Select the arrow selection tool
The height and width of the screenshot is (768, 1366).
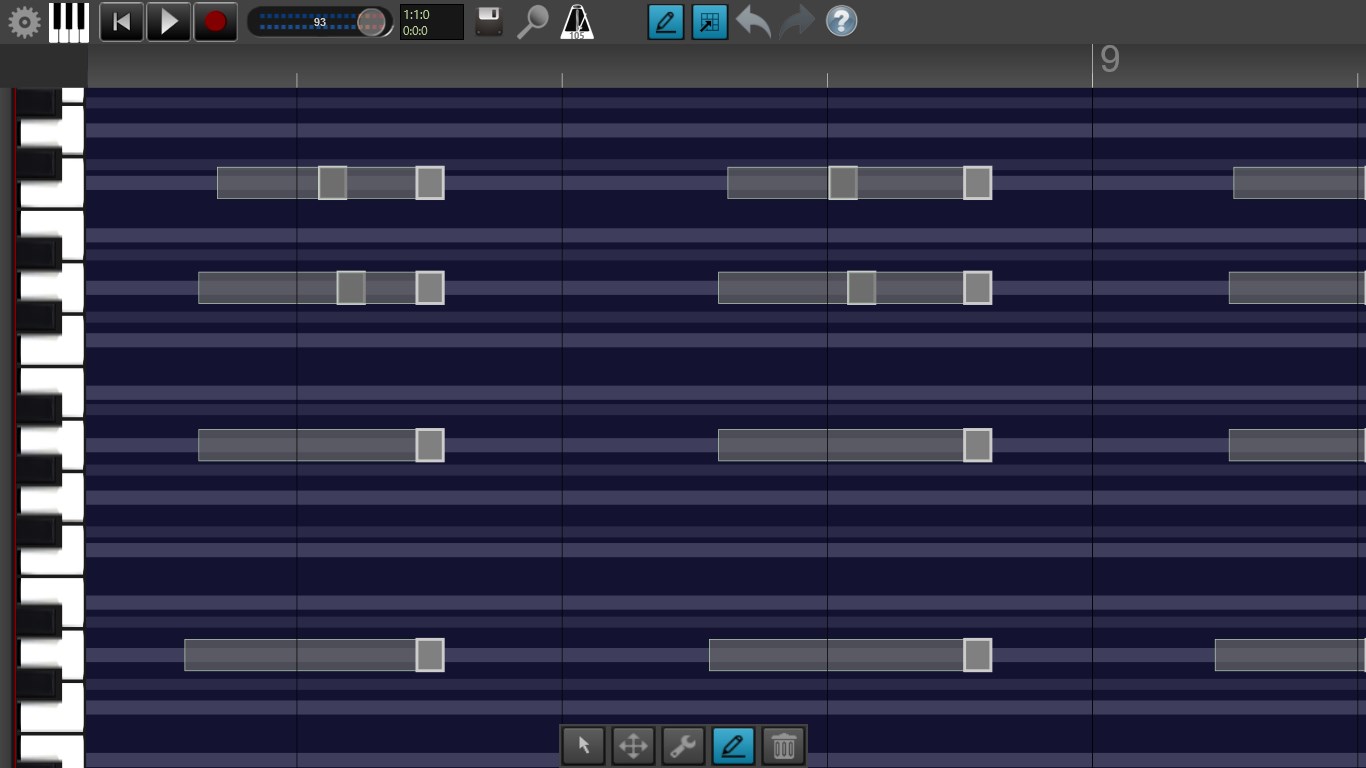tap(583, 744)
